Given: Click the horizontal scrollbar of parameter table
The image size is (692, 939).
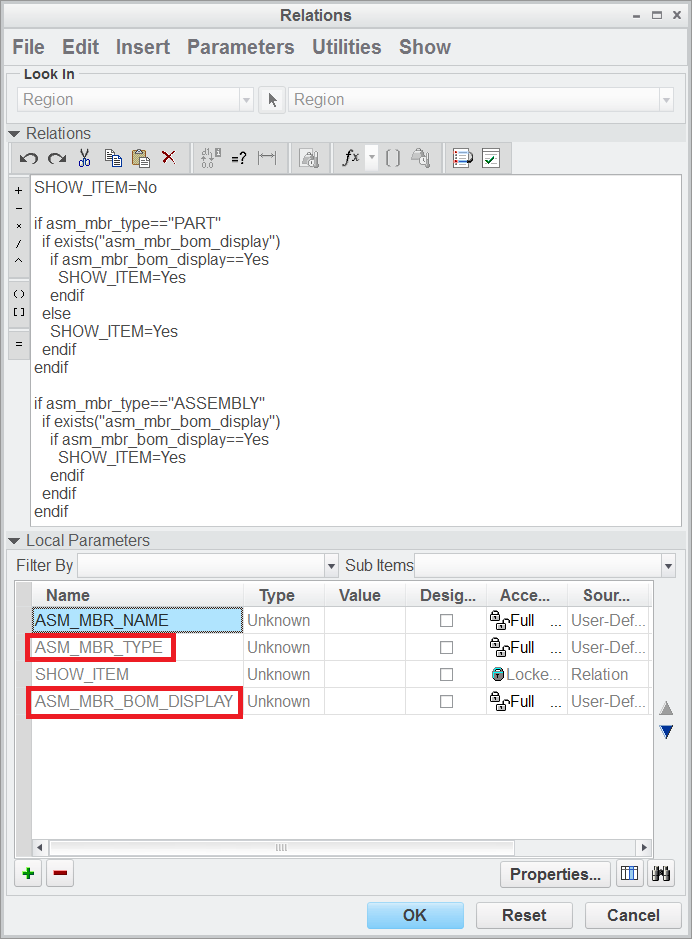Looking at the screenshot, I should [281, 847].
